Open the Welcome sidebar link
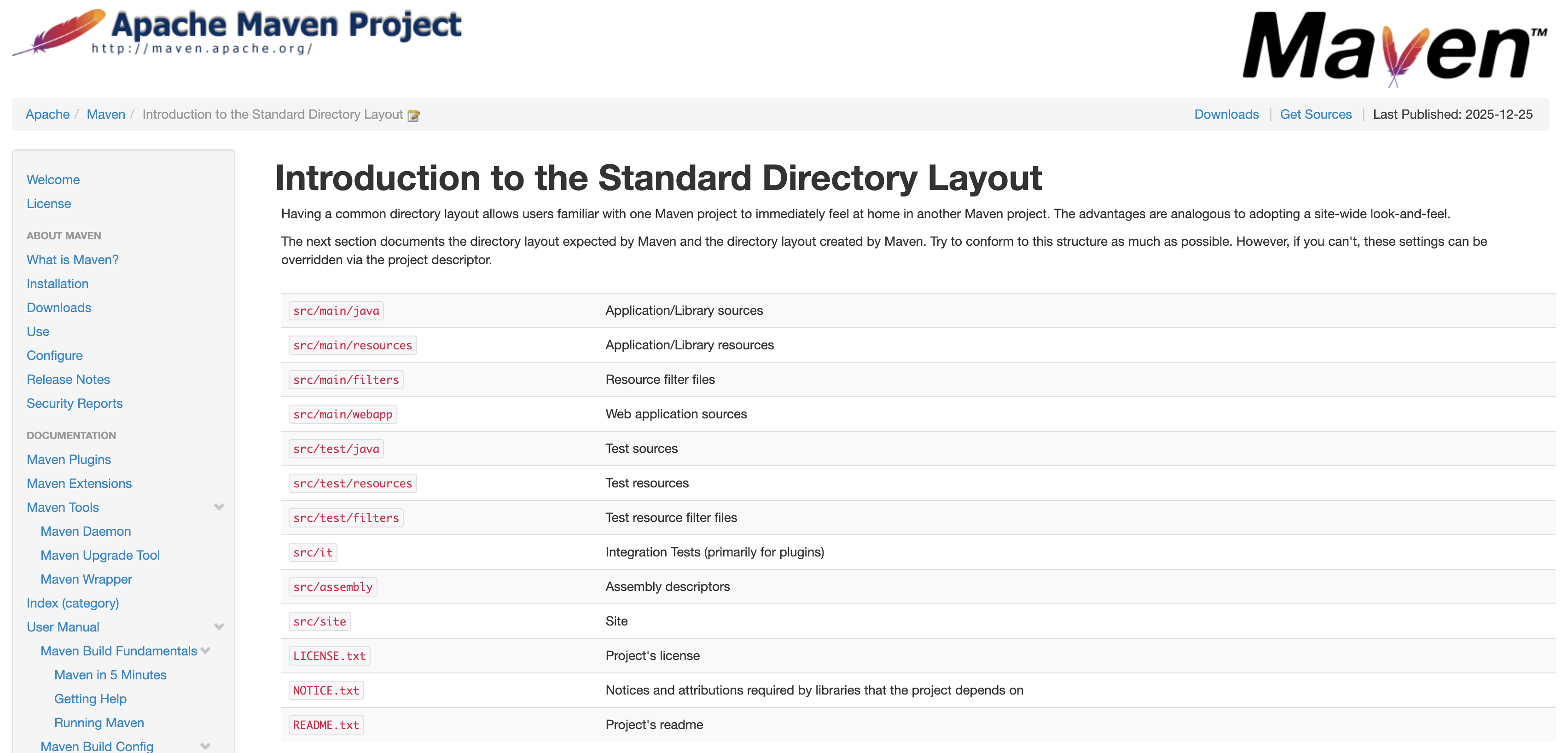 53,180
